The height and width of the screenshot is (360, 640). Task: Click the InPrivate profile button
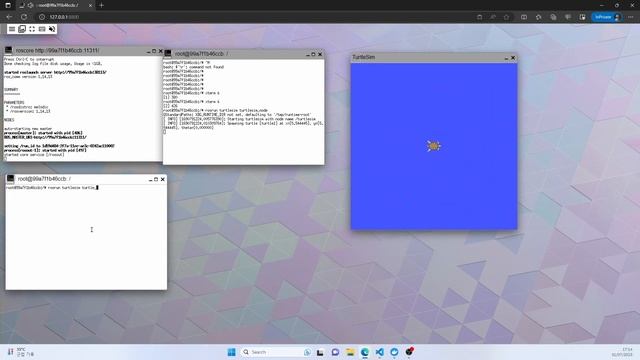click(607, 17)
